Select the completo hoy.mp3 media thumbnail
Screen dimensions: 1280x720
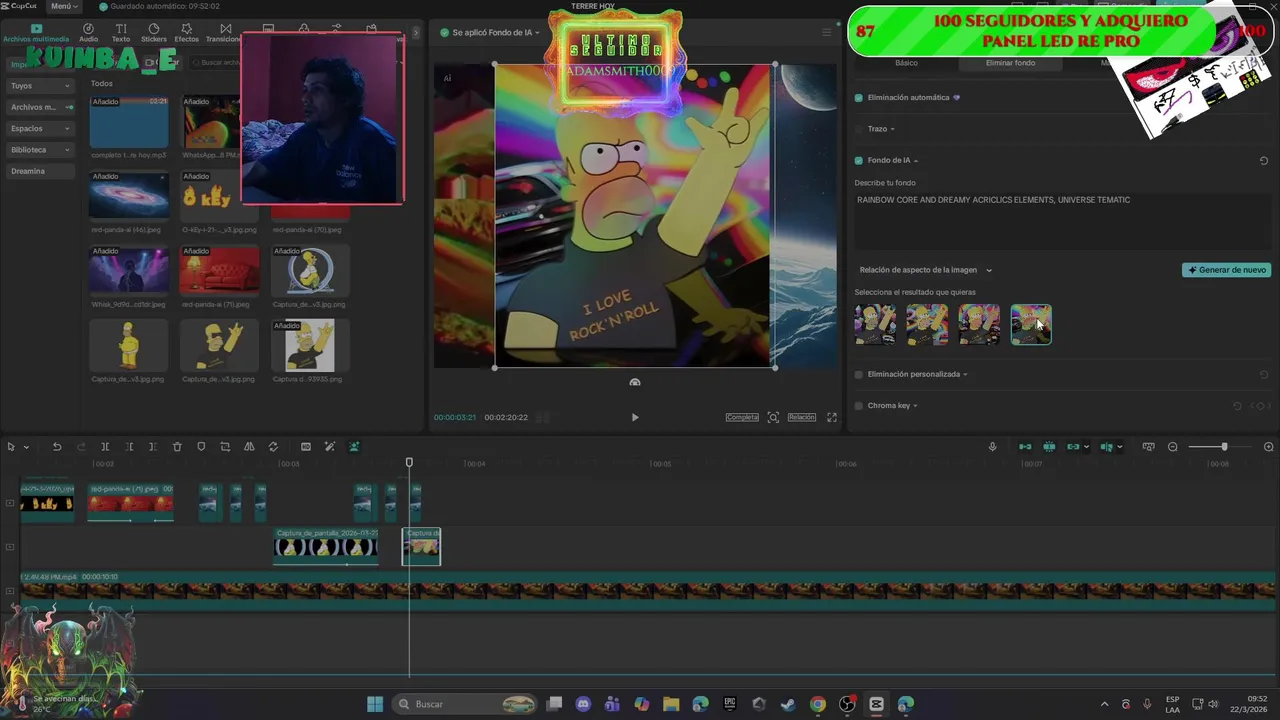(129, 122)
